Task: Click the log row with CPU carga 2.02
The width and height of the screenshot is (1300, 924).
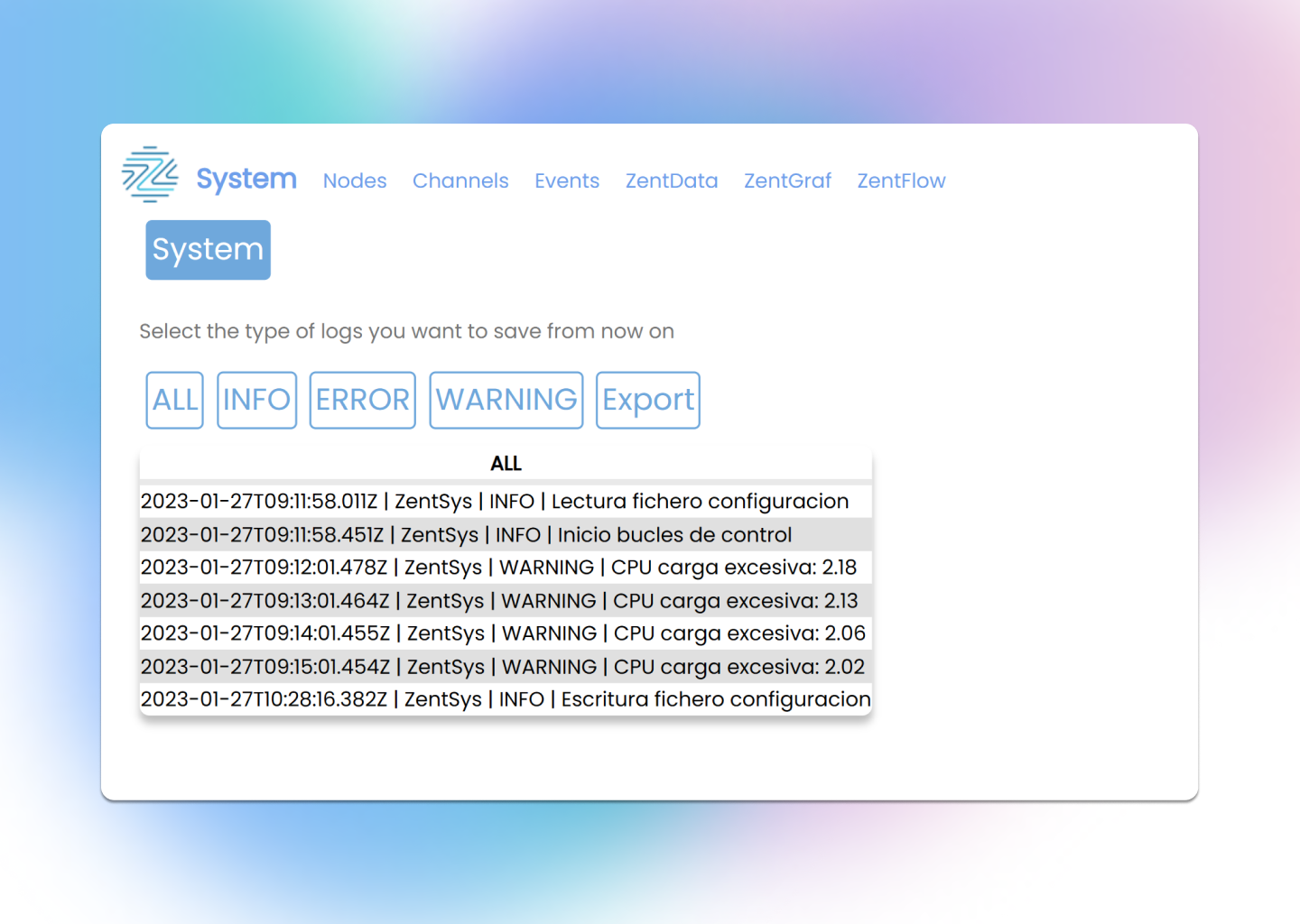Action: [506, 666]
